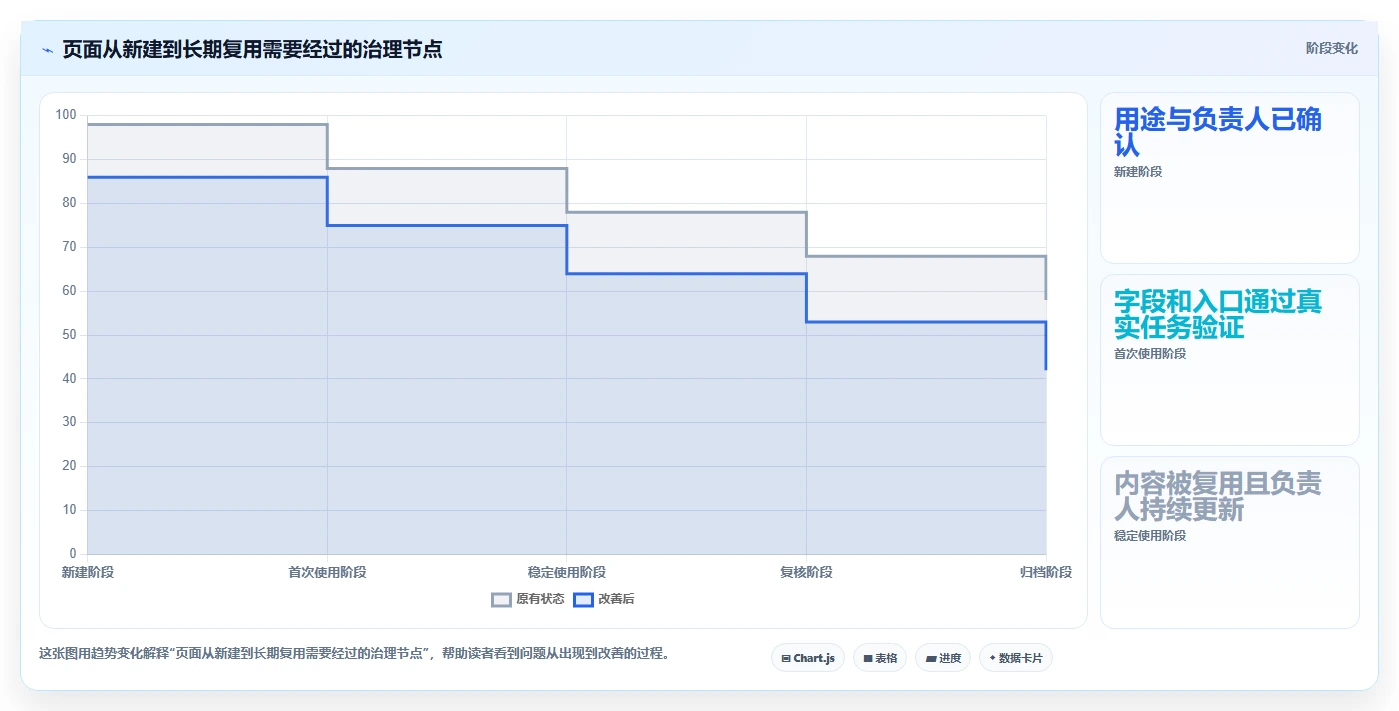
Task: Click the 50 y-axis value
Action: point(69,335)
